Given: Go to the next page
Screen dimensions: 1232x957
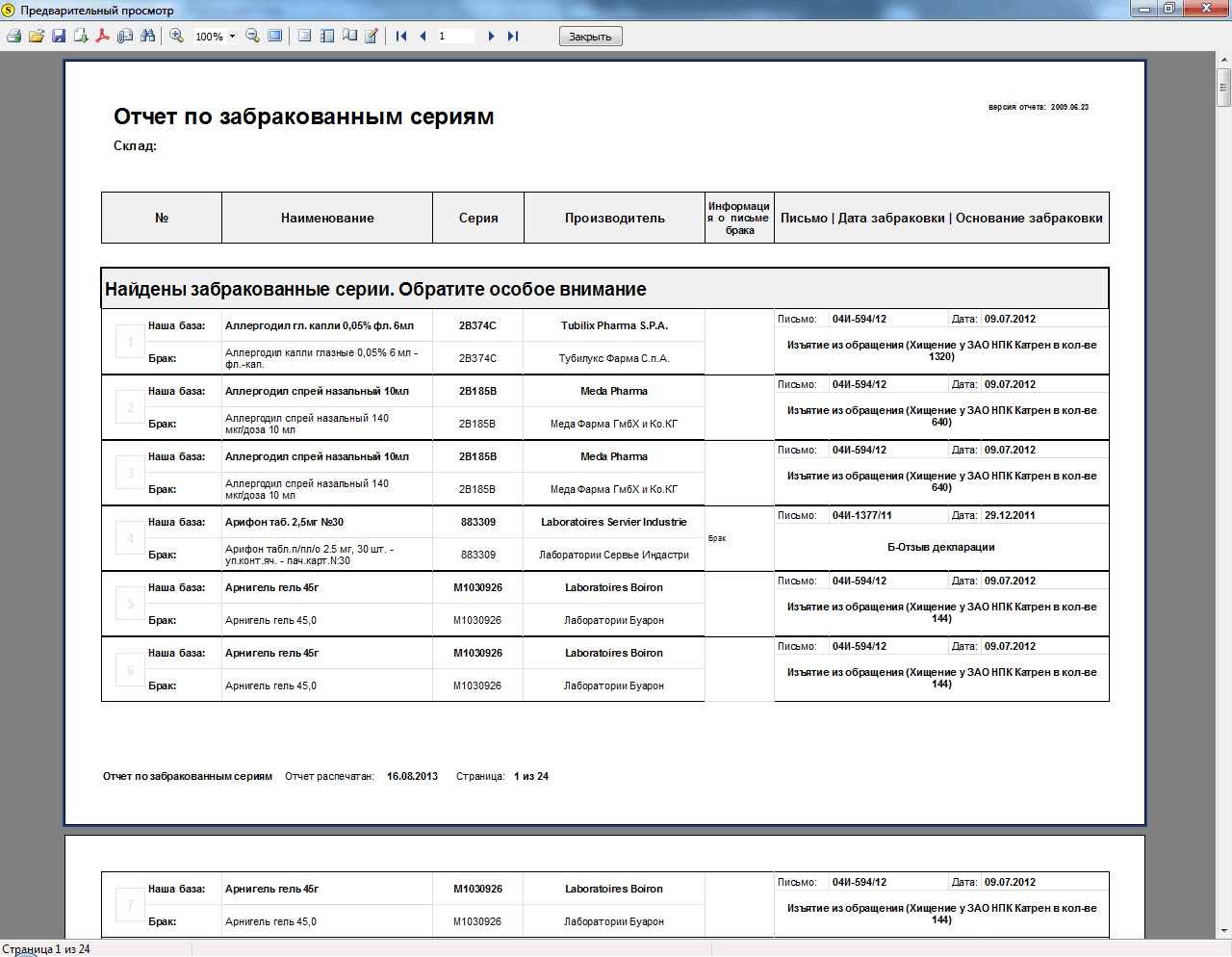Looking at the screenshot, I should [x=491, y=36].
